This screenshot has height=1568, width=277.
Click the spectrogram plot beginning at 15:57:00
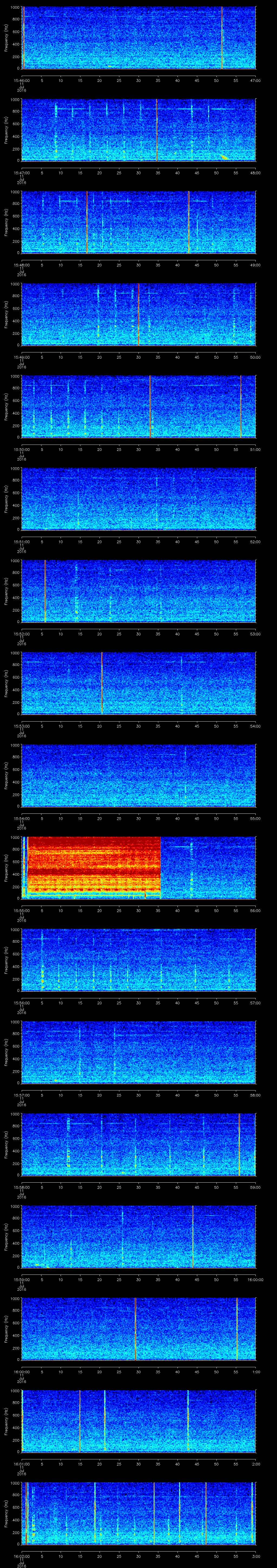(x=139, y=1052)
